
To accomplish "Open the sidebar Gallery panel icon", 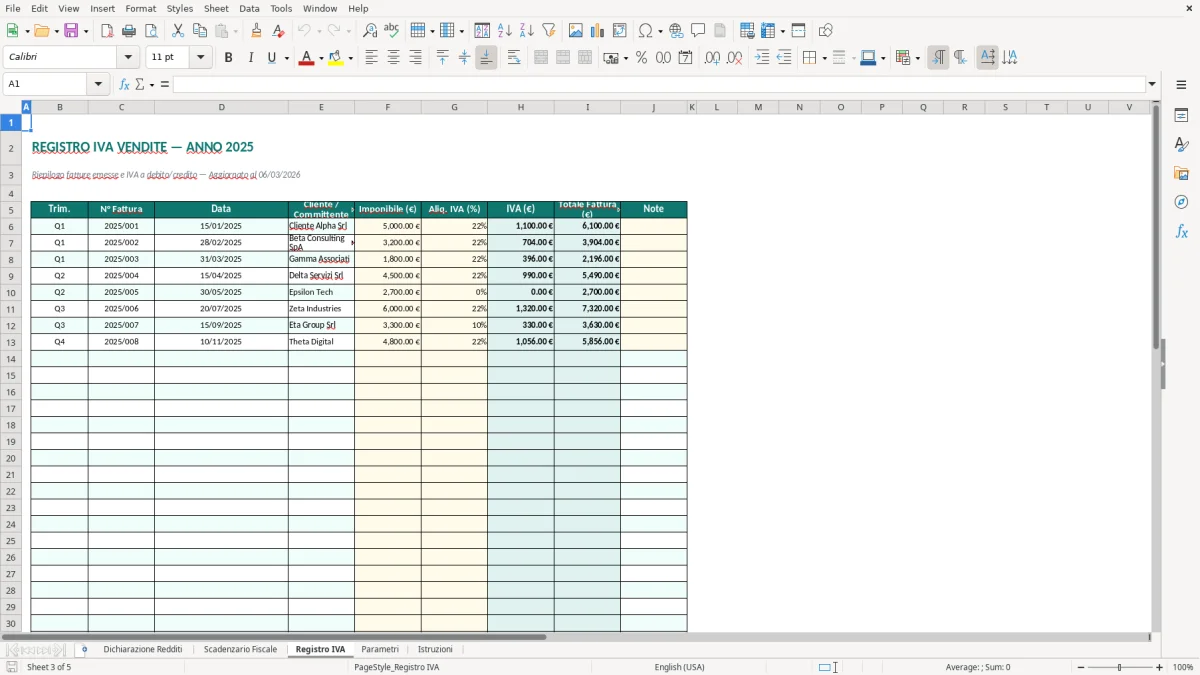I will (x=1181, y=173).
